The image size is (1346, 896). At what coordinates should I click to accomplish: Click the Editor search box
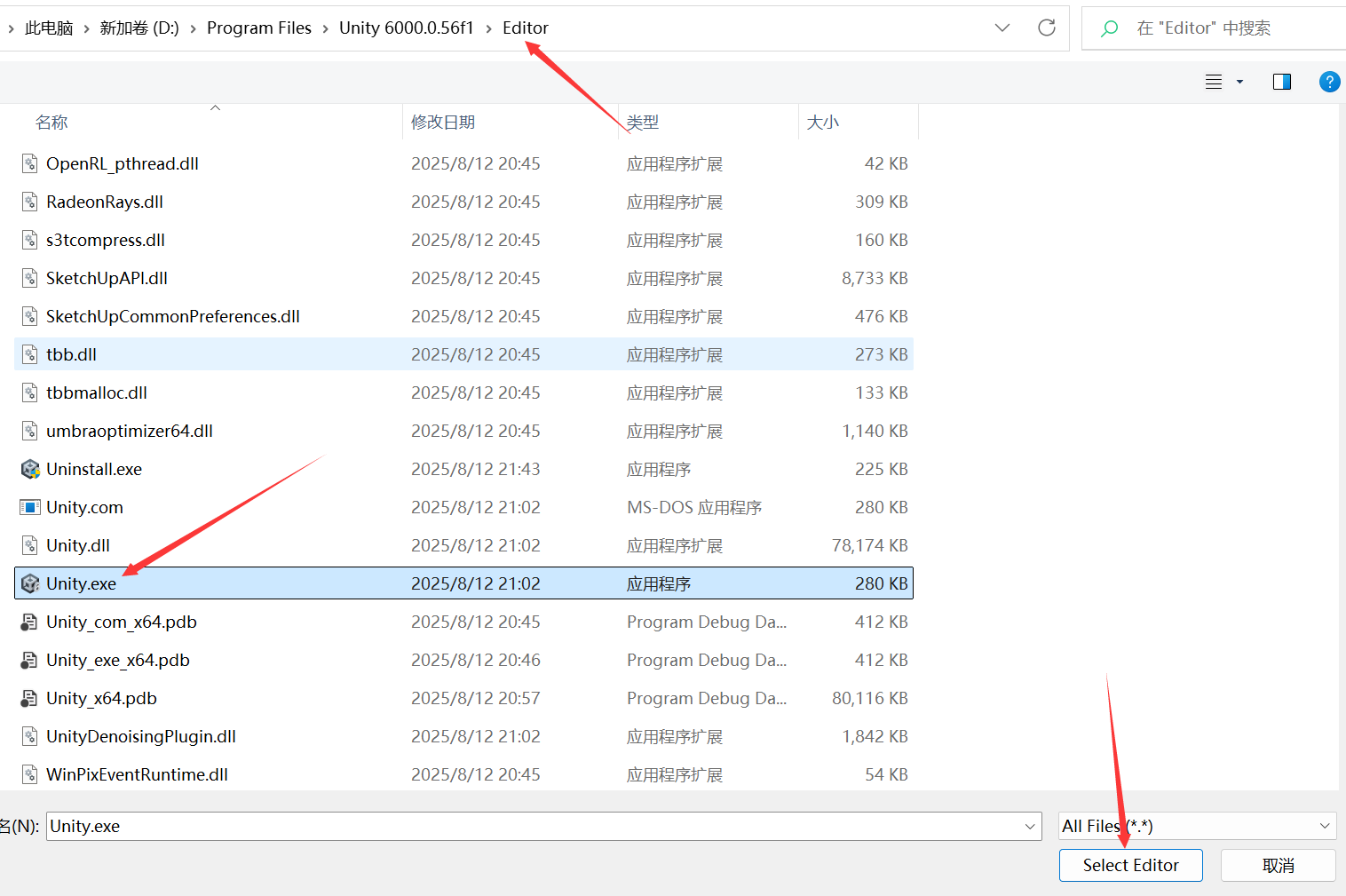pyautogui.click(x=1214, y=28)
